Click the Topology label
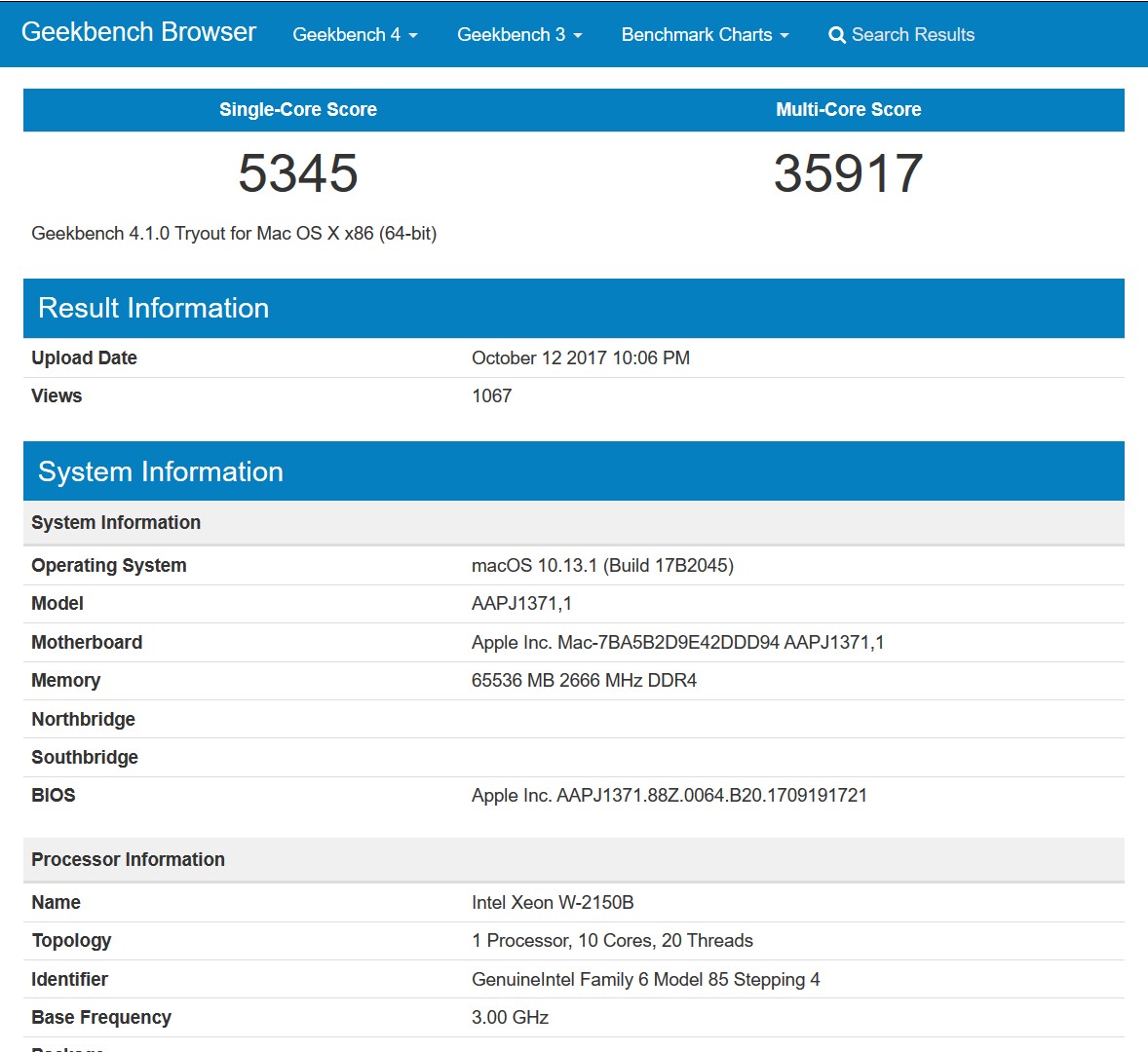Image resolution: width=1148 pixels, height=1052 pixels. coord(71,941)
